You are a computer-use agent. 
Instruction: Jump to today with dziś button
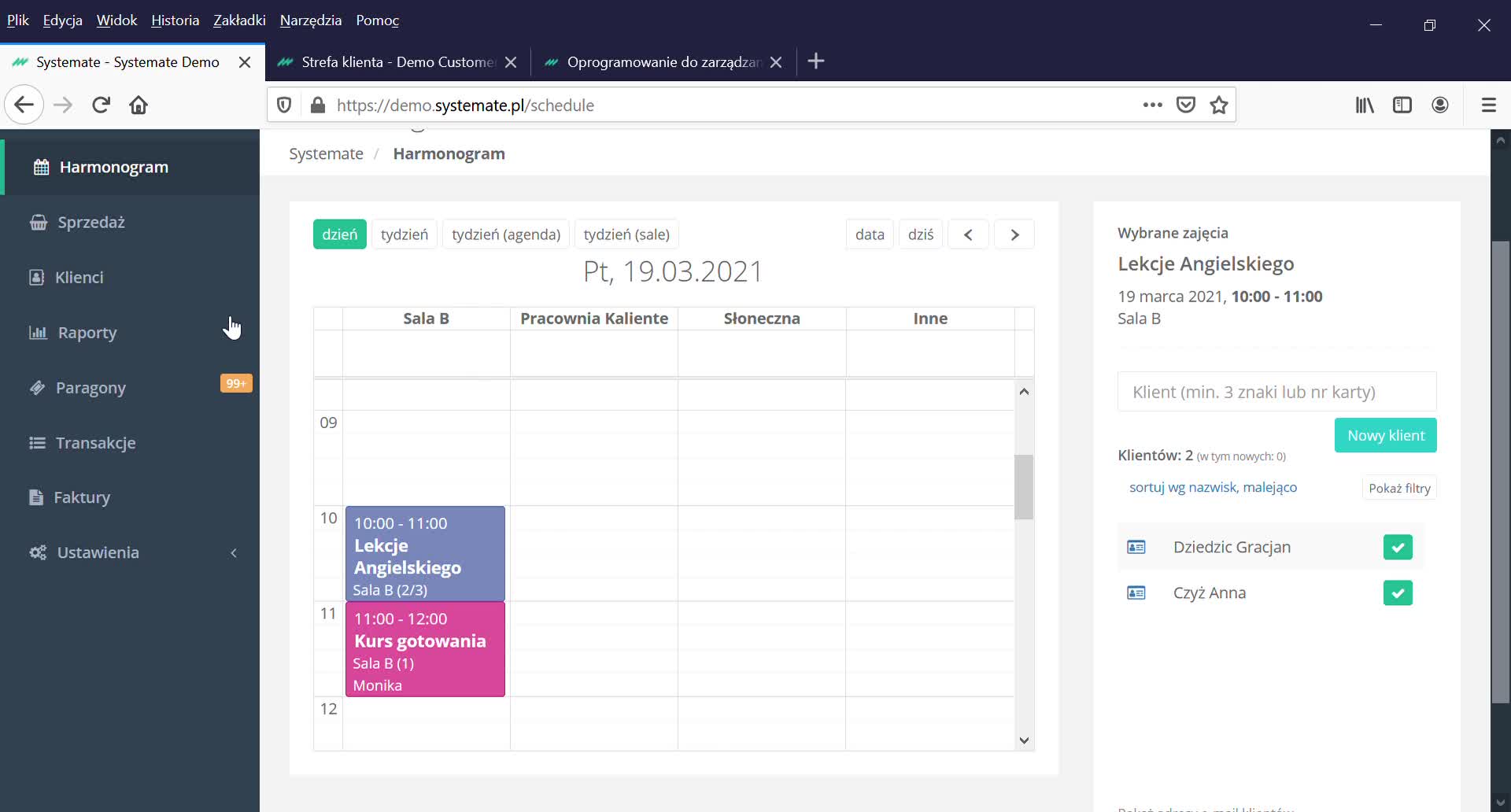pos(921,234)
